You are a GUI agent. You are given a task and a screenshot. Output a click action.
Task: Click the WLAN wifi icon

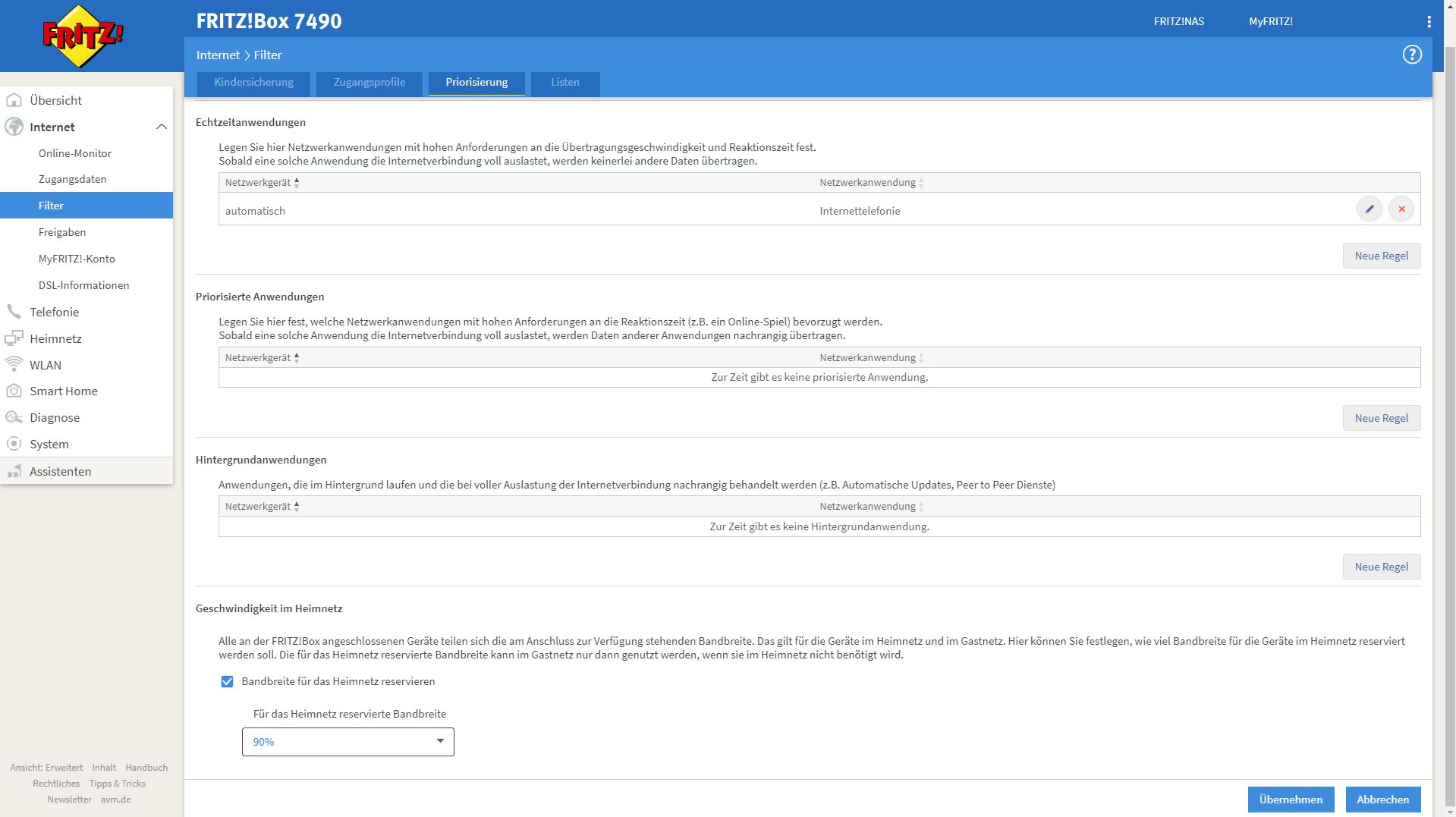pyautogui.click(x=14, y=365)
